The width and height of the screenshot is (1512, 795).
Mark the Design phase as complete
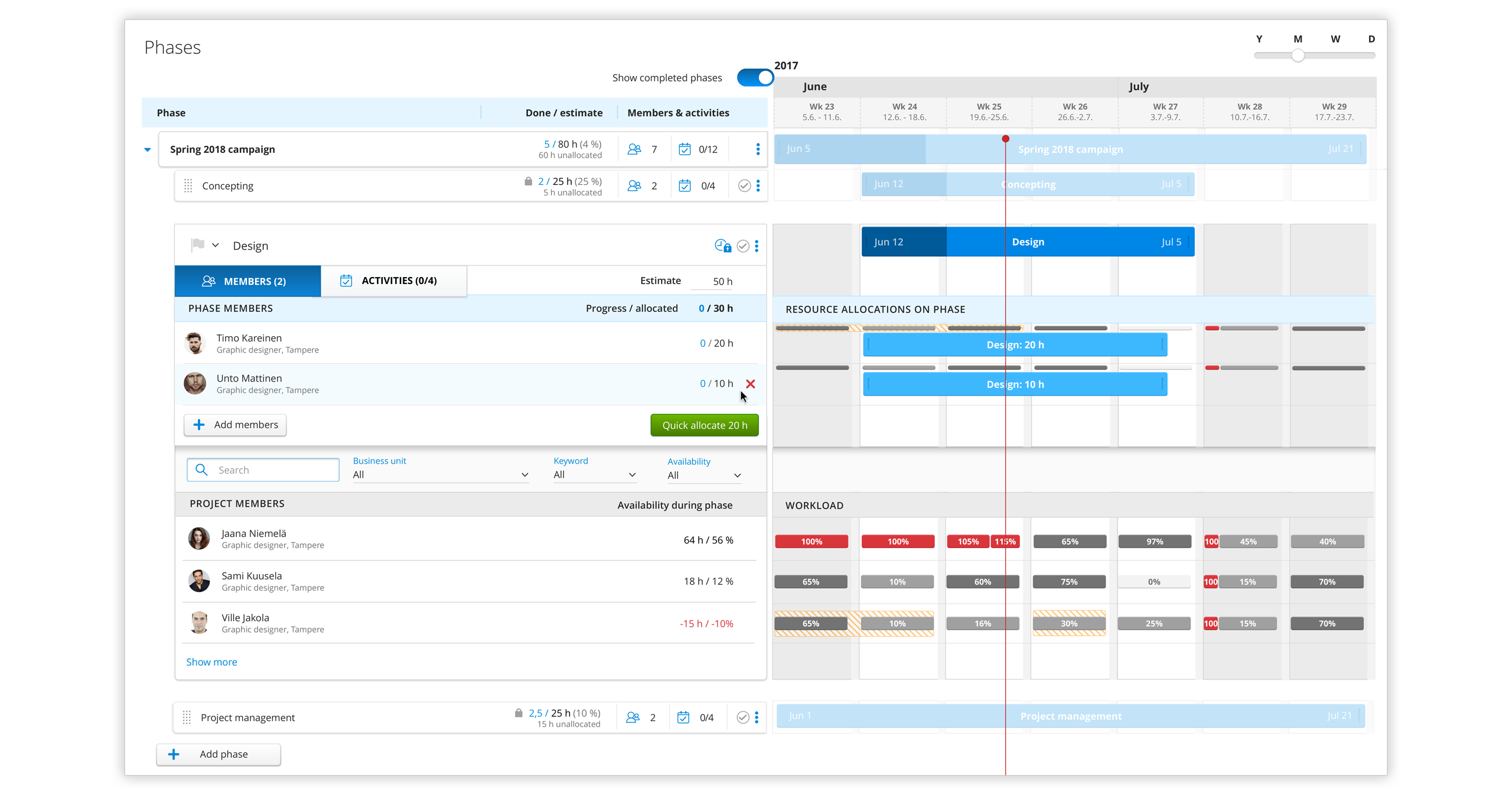743,246
